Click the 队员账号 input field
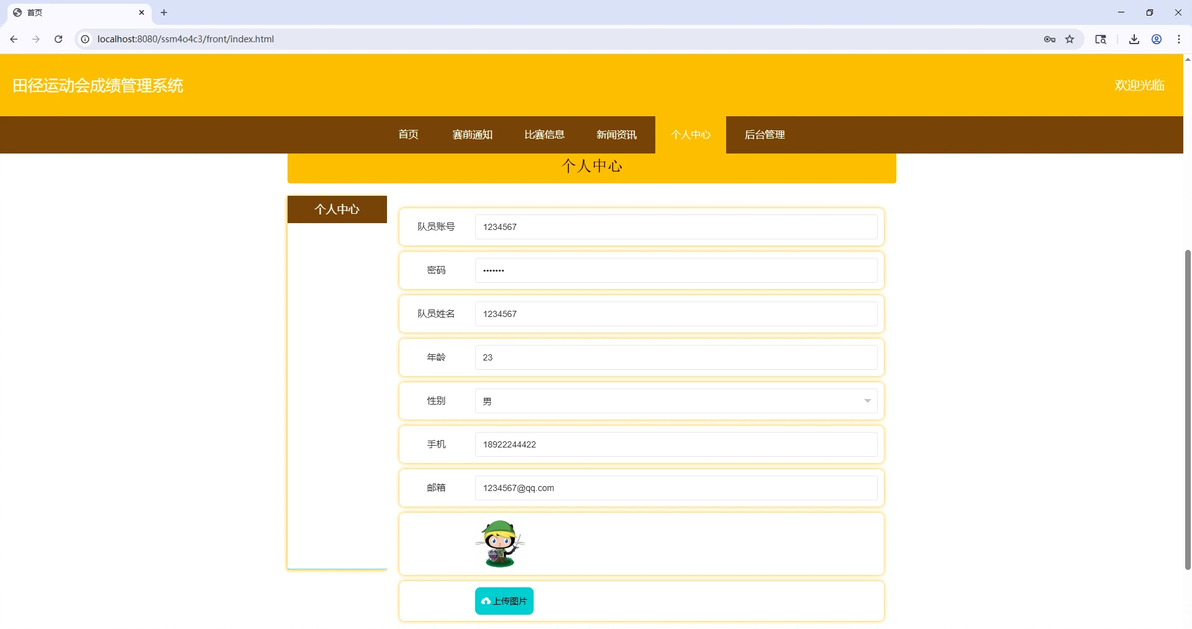The height and width of the screenshot is (629, 1192). [x=676, y=227]
